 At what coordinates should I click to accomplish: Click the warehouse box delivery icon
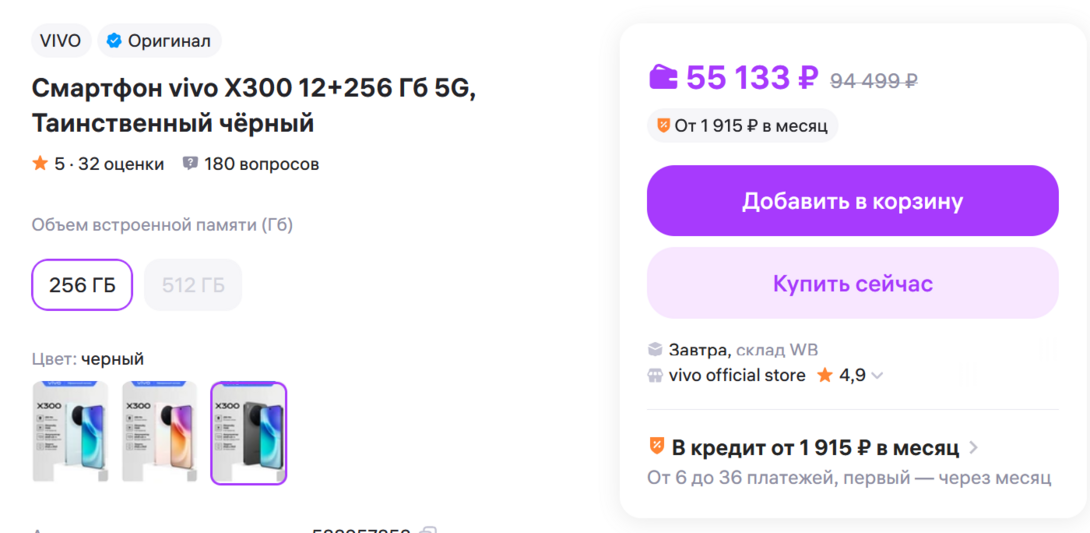click(x=655, y=350)
